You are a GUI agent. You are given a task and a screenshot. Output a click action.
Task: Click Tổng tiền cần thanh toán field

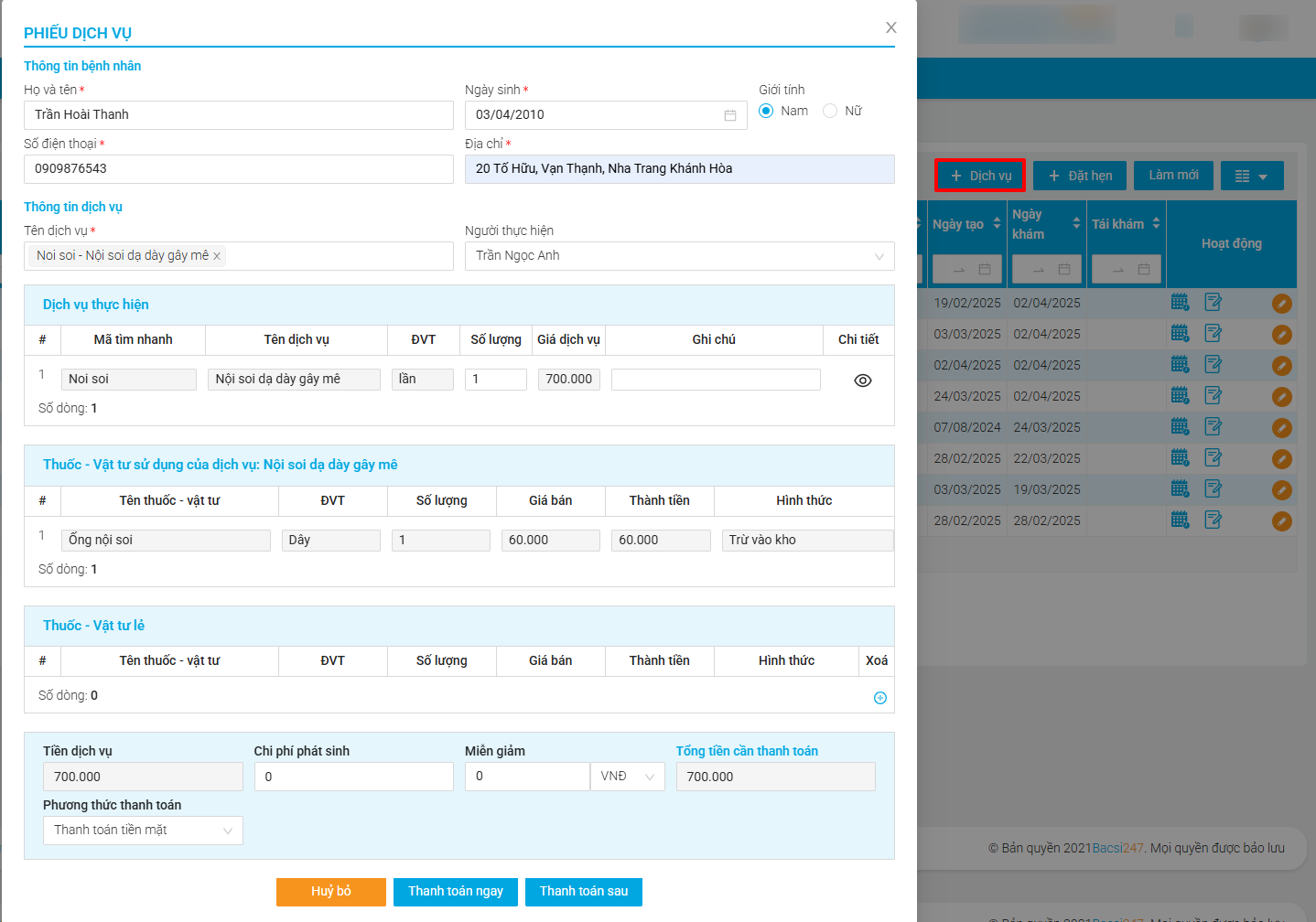click(775, 777)
